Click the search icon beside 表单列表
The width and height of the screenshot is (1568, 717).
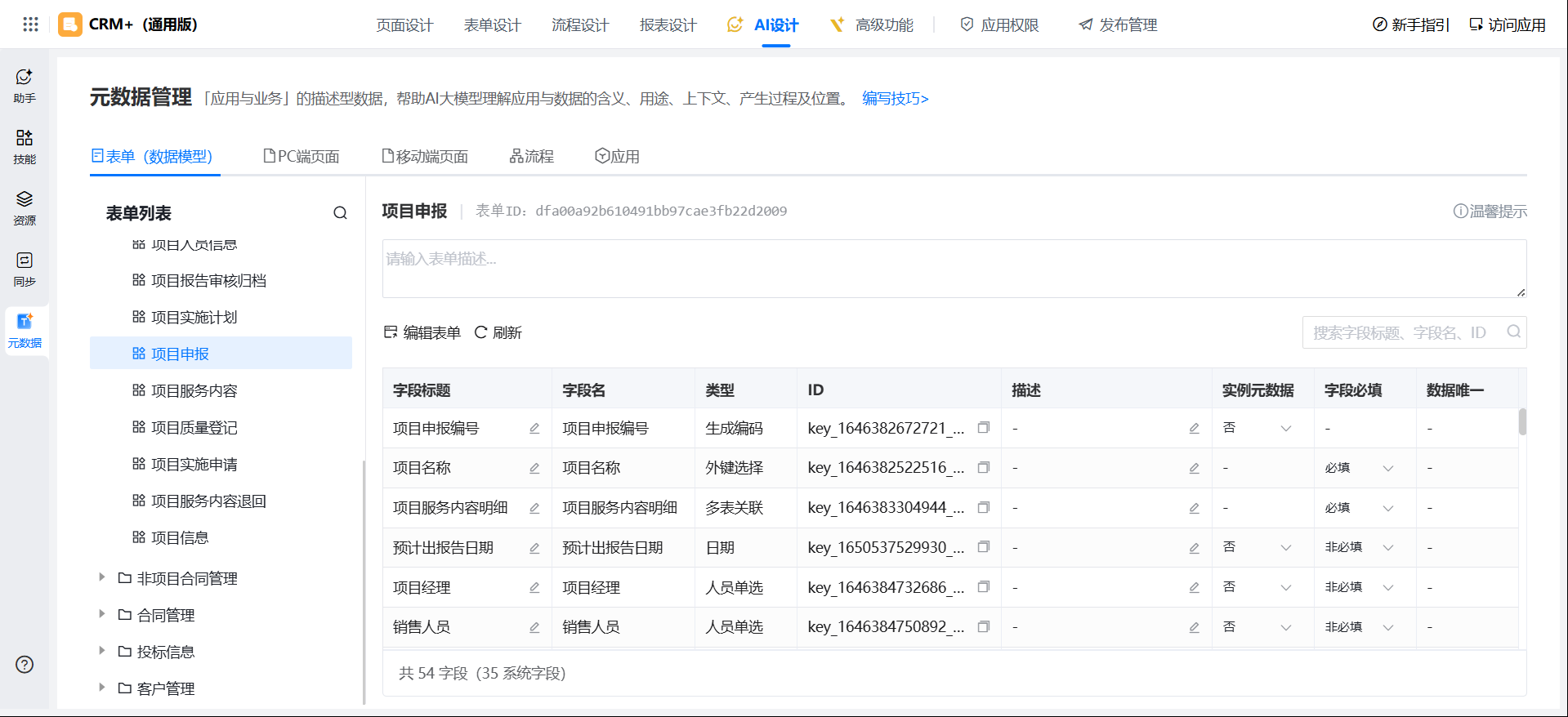pyautogui.click(x=340, y=213)
